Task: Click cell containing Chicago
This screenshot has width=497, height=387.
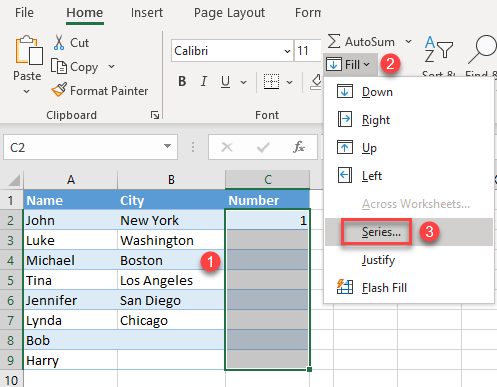Action: coord(171,320)
